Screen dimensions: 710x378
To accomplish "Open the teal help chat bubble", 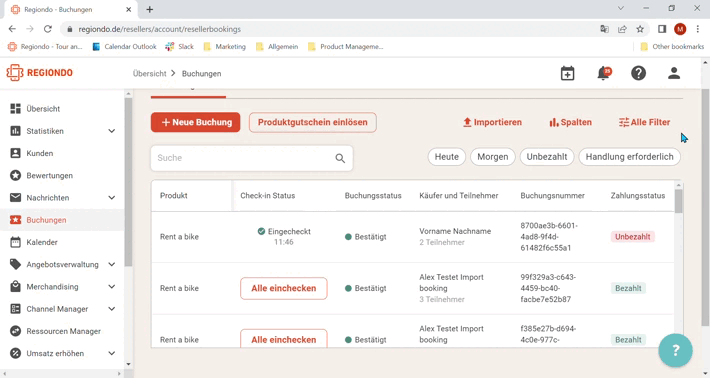I will (x=676, y=350).
